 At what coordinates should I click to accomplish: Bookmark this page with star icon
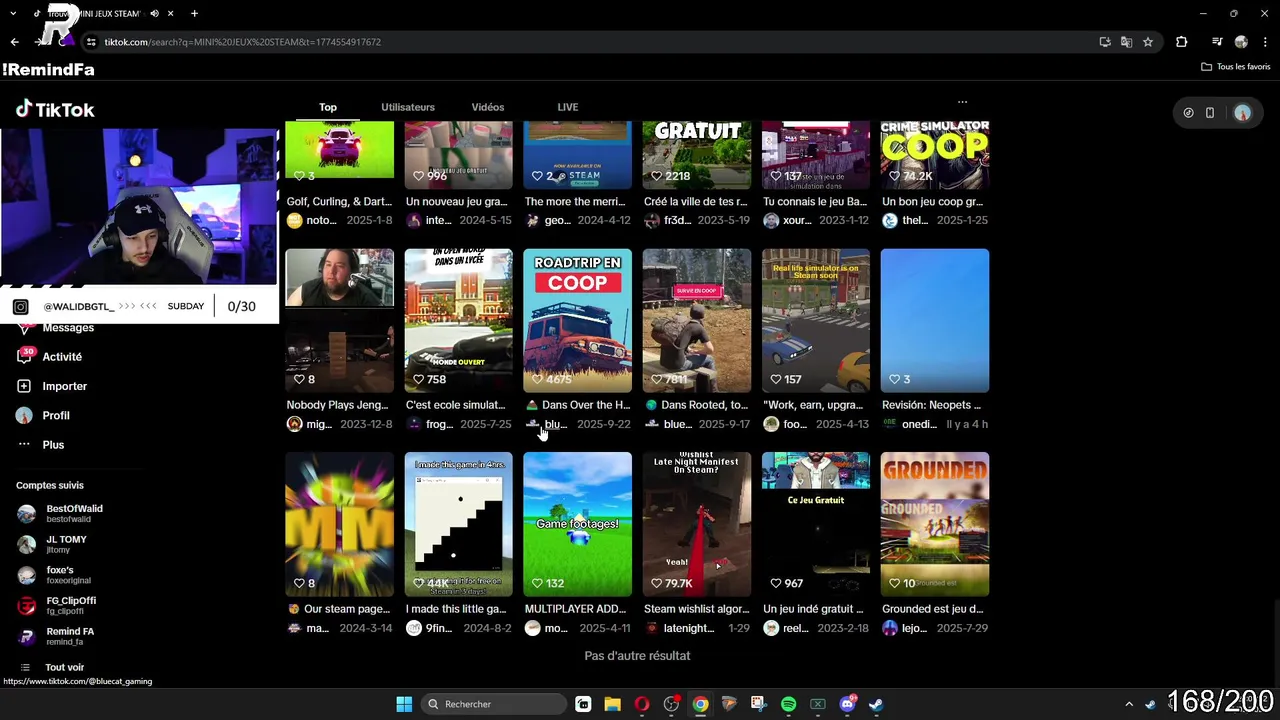point(1148,42)
